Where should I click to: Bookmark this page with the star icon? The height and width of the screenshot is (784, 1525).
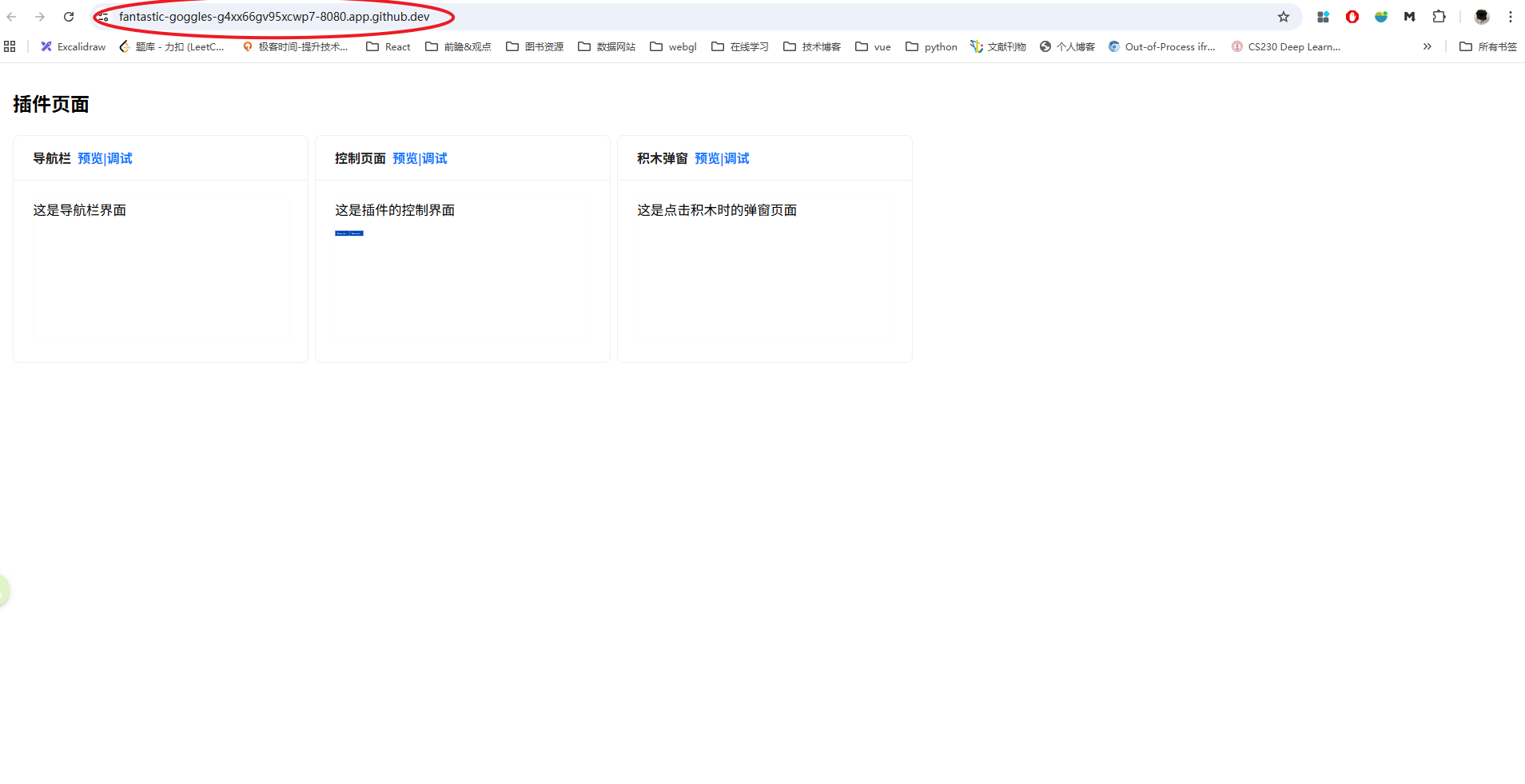point(1284,17)
